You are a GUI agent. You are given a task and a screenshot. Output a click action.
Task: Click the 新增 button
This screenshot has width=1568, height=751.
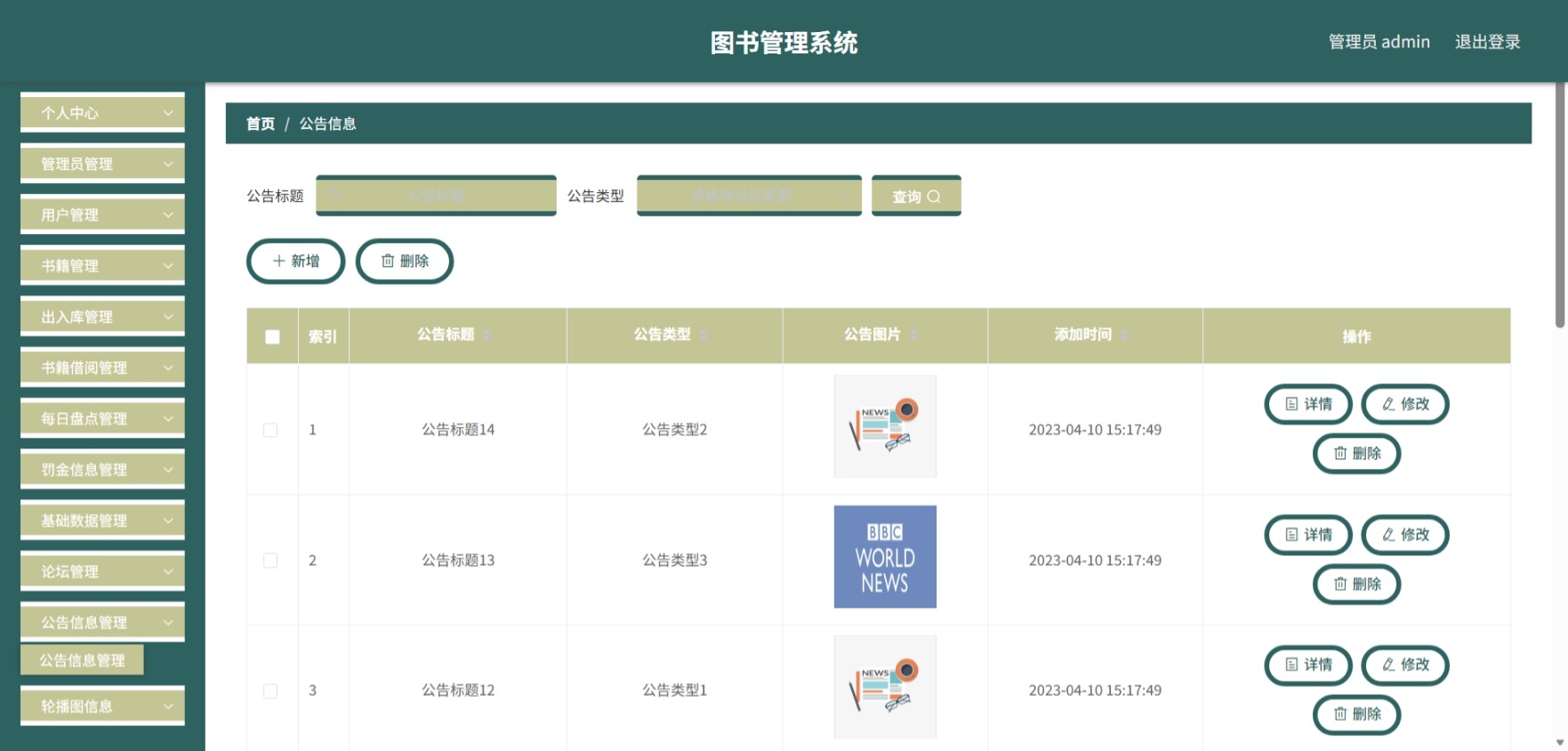(x=295, y=261)
